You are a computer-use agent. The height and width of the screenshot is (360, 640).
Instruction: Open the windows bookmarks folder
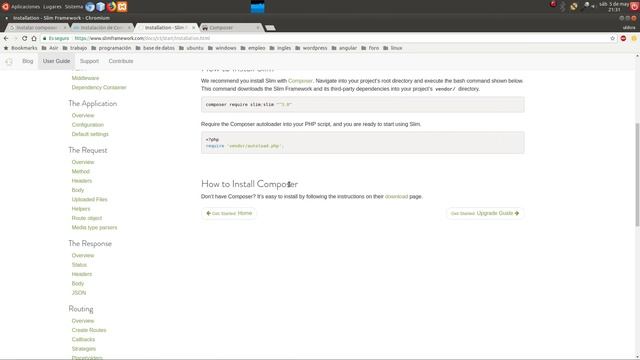[222, 48]
